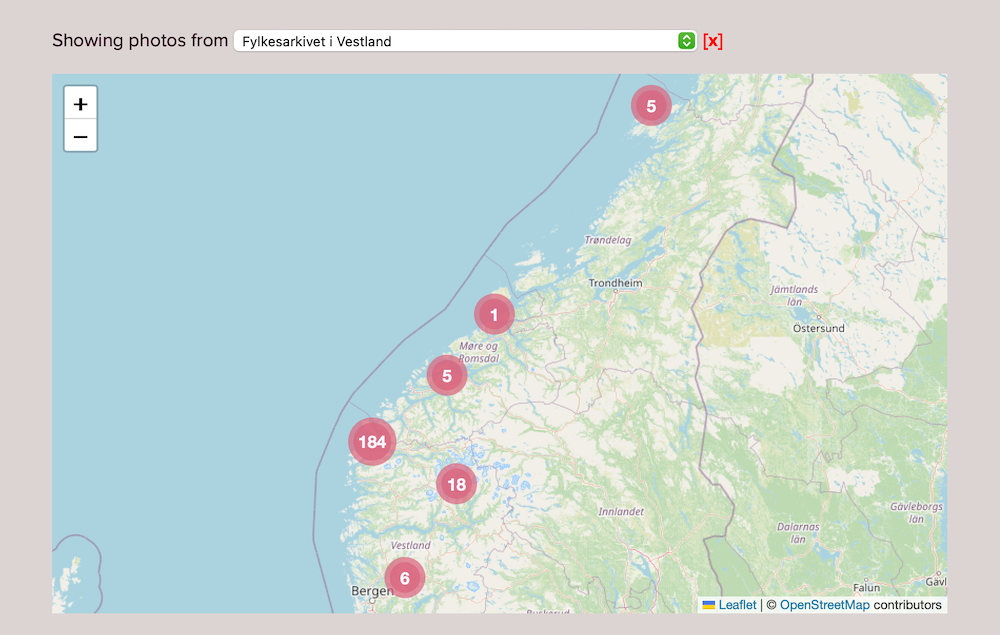Image resolution: width=1000 pixels, height=635 pixels.
Task: Open the cluster marker labeled 1
Action: tap(493, 315)
